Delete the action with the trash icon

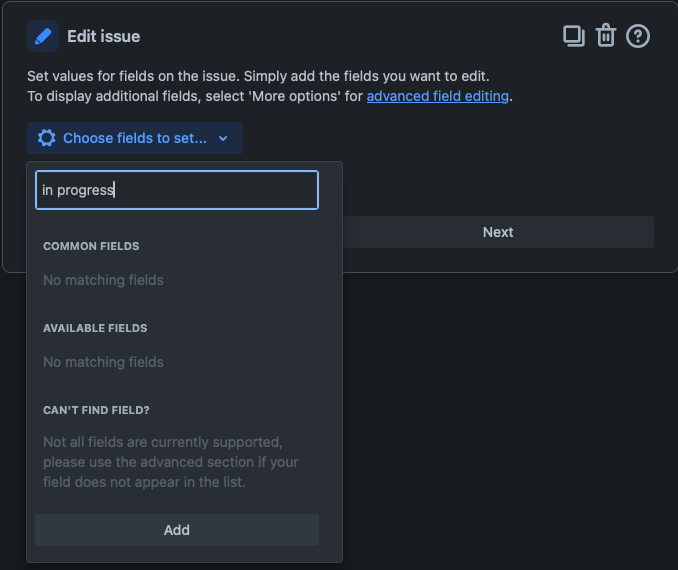[x=606, y=36]
